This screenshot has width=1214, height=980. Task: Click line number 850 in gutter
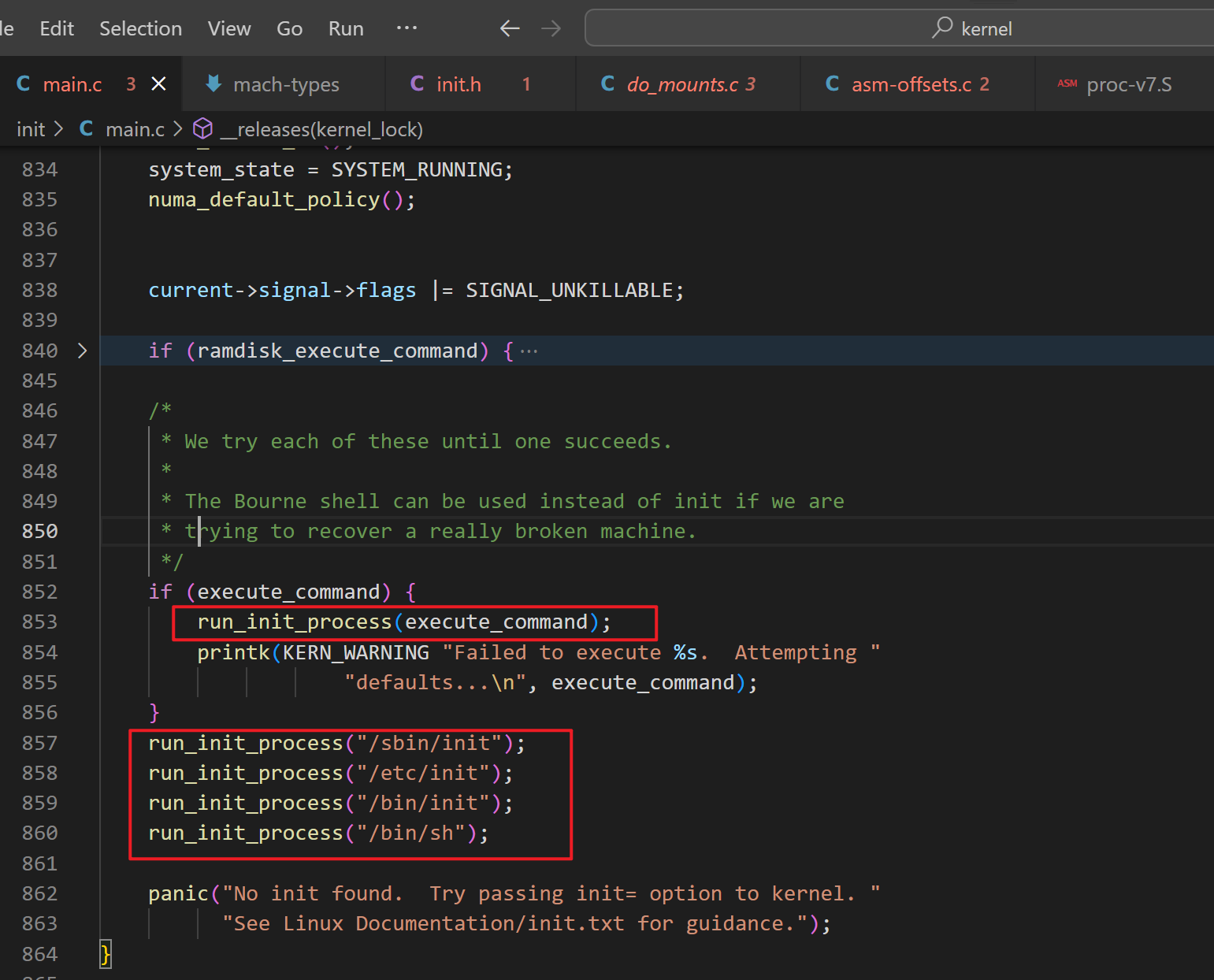tap(40, 531)
